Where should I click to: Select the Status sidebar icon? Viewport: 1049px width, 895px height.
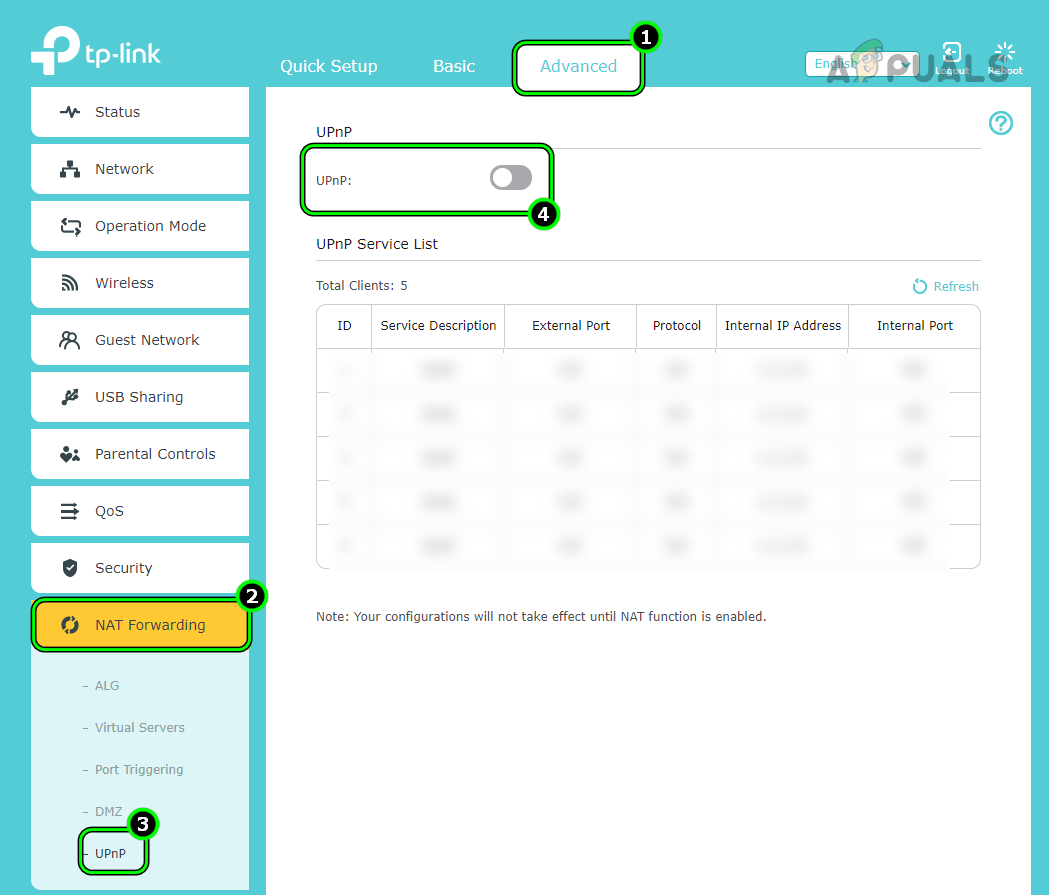coord(68,112)
